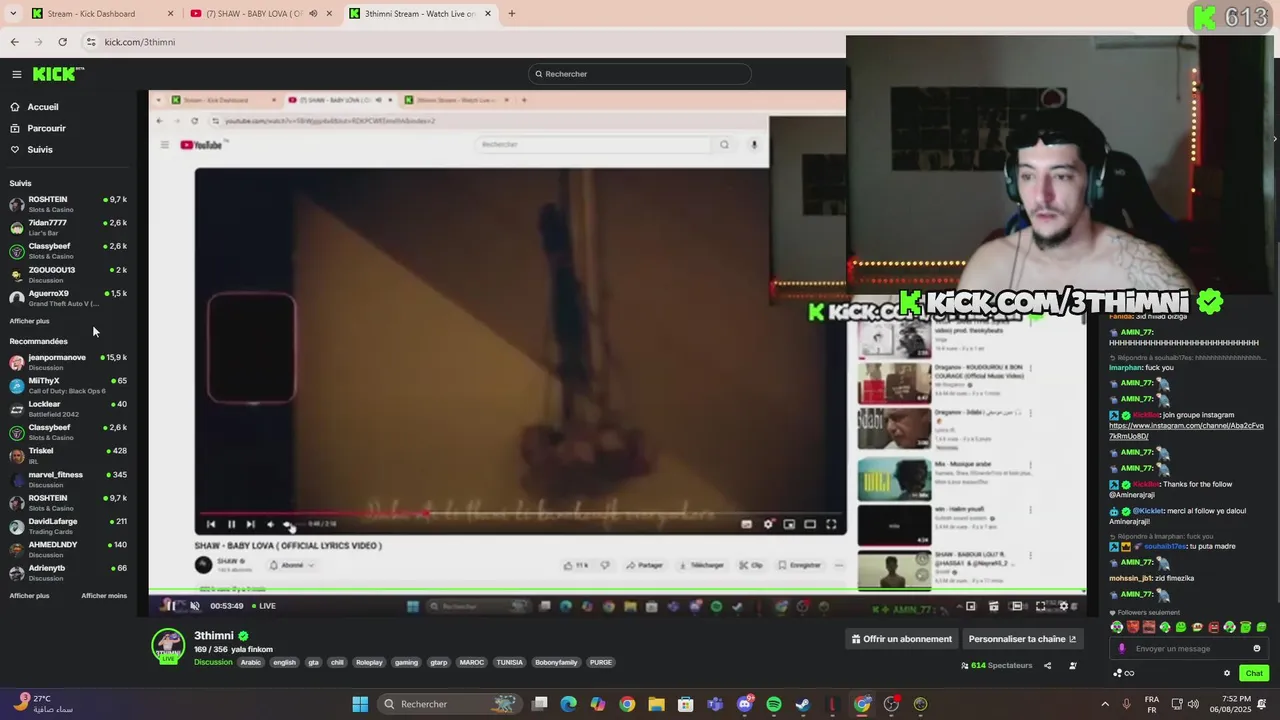Viewport: 1280px width, 720px height.
Task: Select the Arabic stream tag
Action: (251, 662)
